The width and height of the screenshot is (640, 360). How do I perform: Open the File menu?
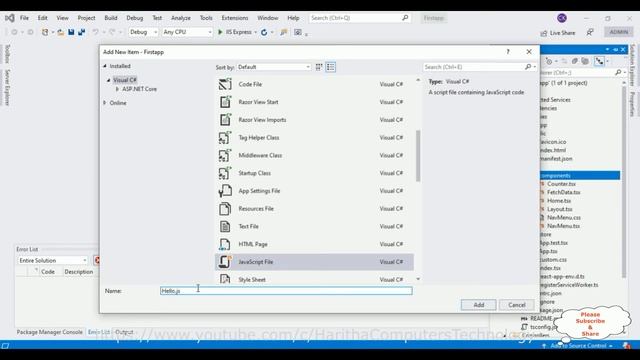(24, 18)
